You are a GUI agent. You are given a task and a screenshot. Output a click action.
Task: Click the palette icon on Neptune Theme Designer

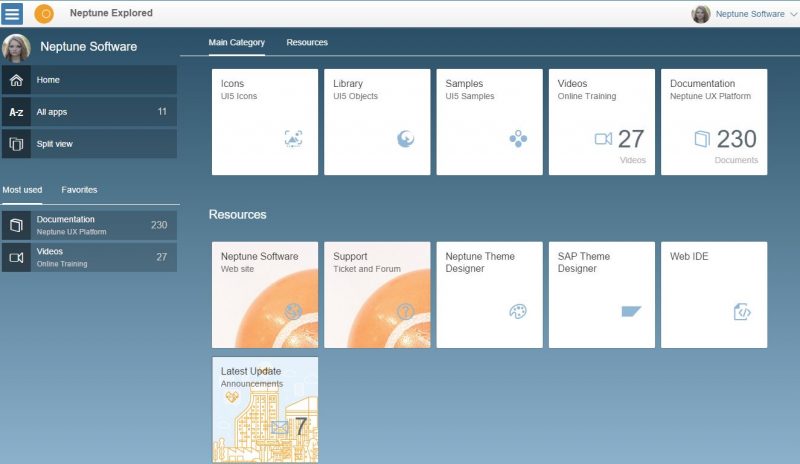point(518,311)
